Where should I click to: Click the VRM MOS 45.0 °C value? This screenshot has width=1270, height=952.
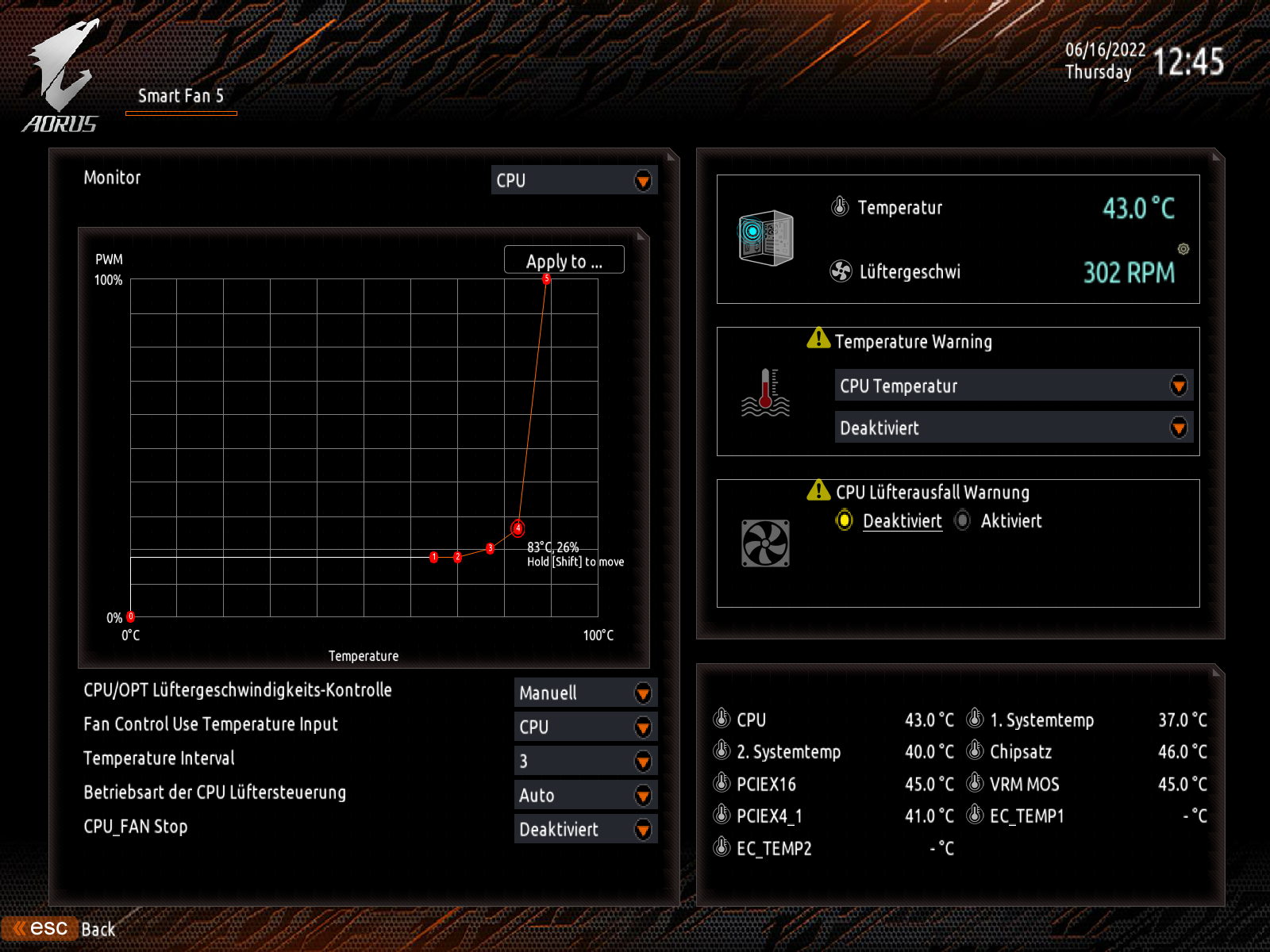pos(1183,784)
